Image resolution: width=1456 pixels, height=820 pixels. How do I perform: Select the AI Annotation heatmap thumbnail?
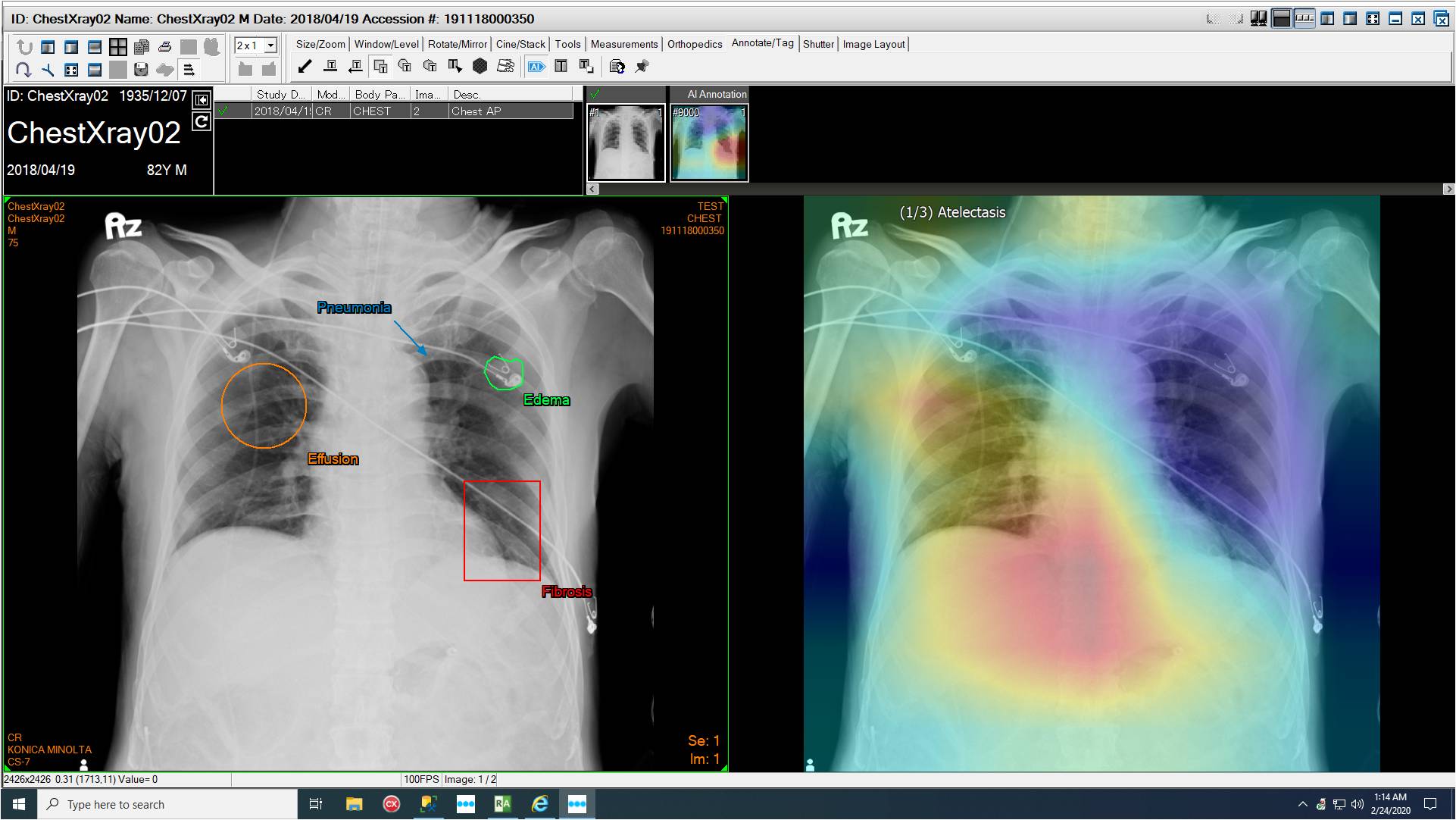coord(708,142)
